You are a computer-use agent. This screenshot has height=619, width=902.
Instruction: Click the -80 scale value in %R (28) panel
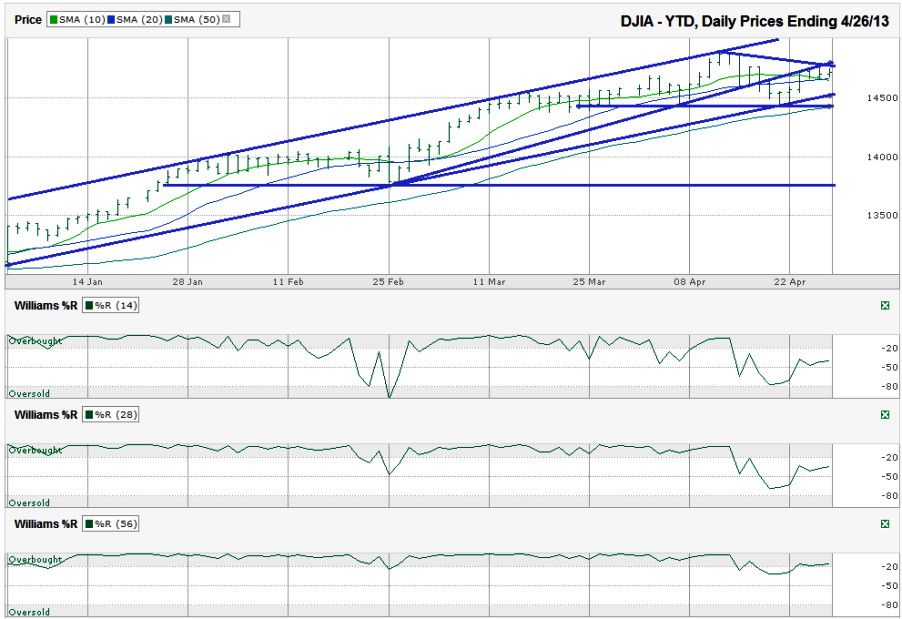[x=889, y=496]
